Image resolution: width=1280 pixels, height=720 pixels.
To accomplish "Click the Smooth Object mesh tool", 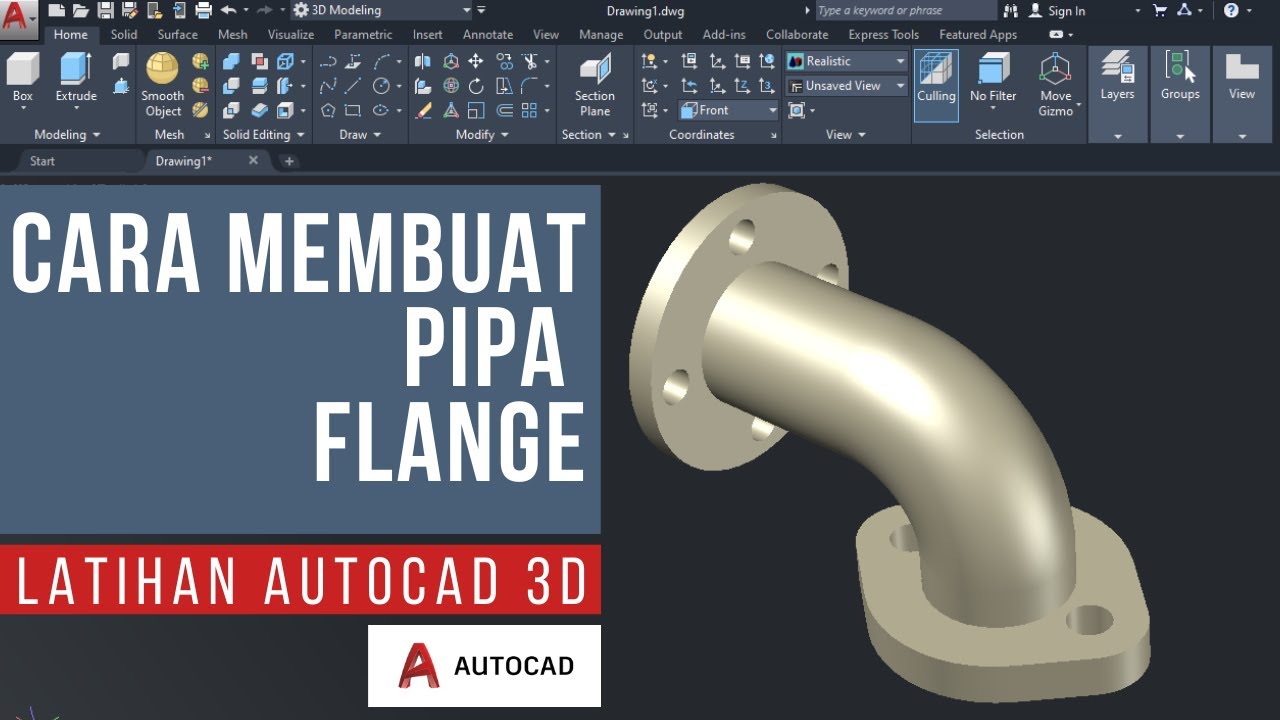I will click(162, 83).
